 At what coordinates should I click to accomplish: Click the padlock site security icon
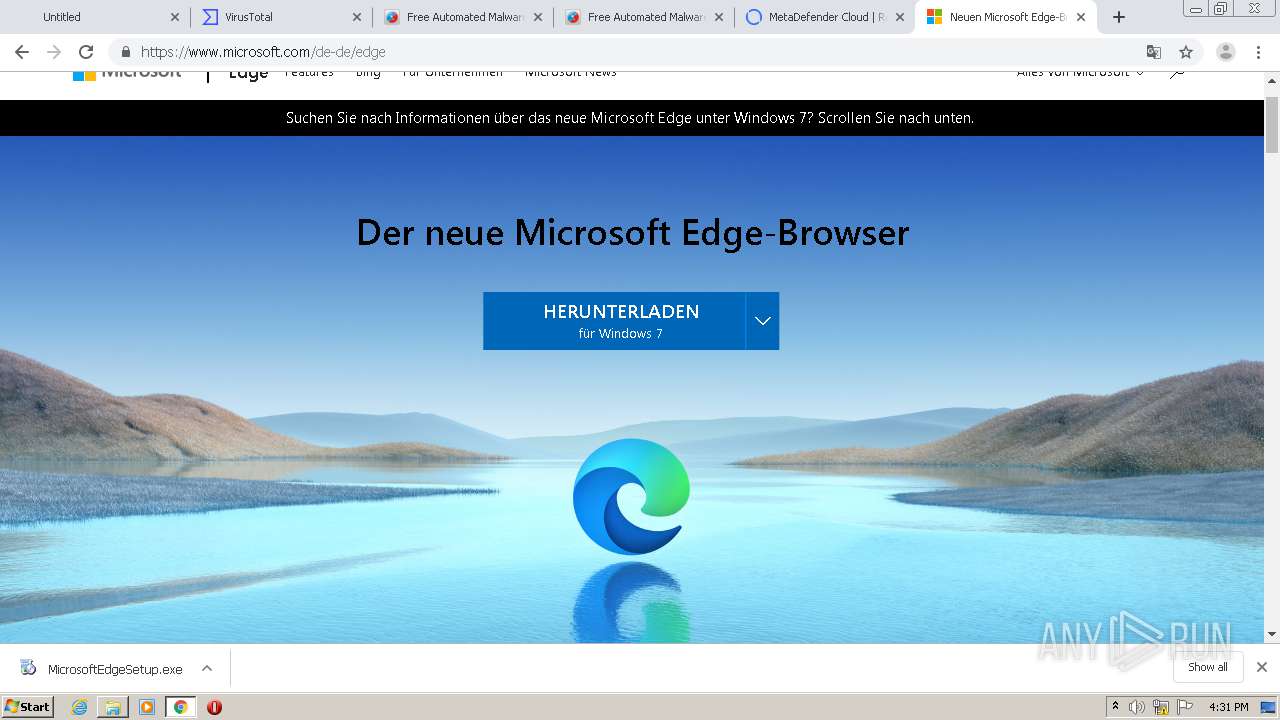click(126, 52)
